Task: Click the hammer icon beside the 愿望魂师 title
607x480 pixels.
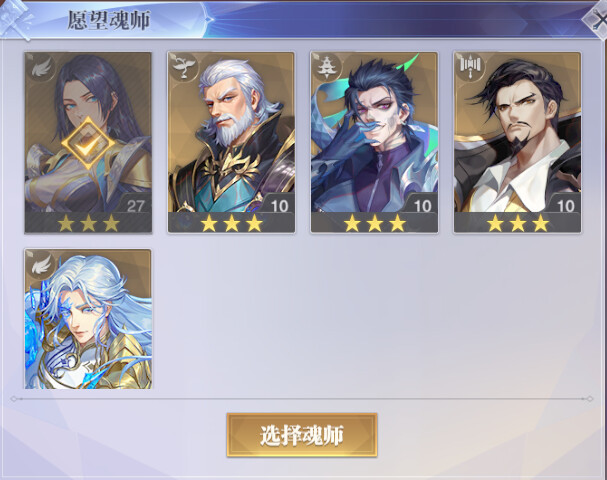Action: (x=17, y=19)
